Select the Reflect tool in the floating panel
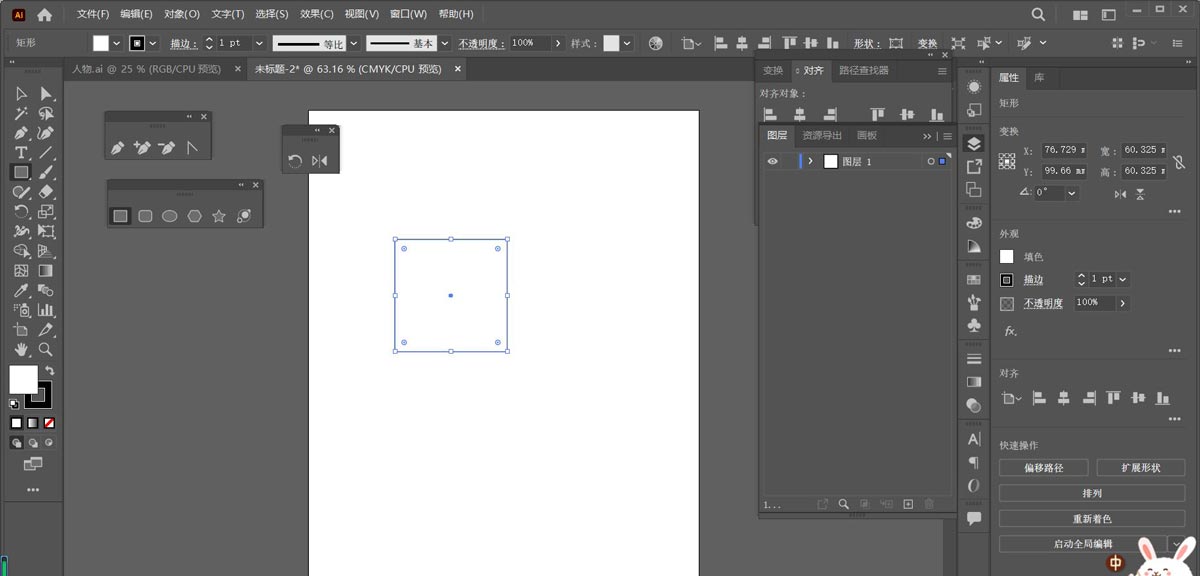1200x576 pixels. (x=319, y=161)
